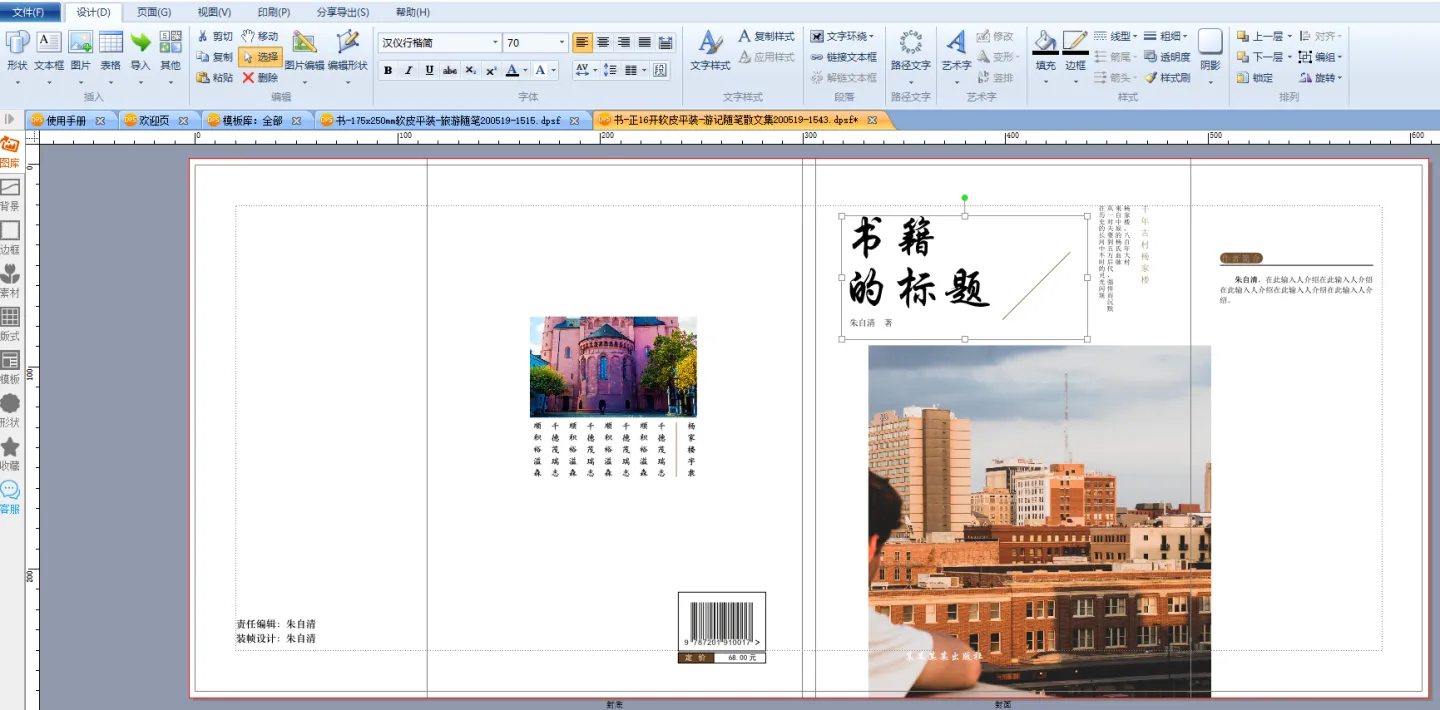Activate the 选择 select tool
Viewport: 1440px width, 710px height.
(260, 57)
